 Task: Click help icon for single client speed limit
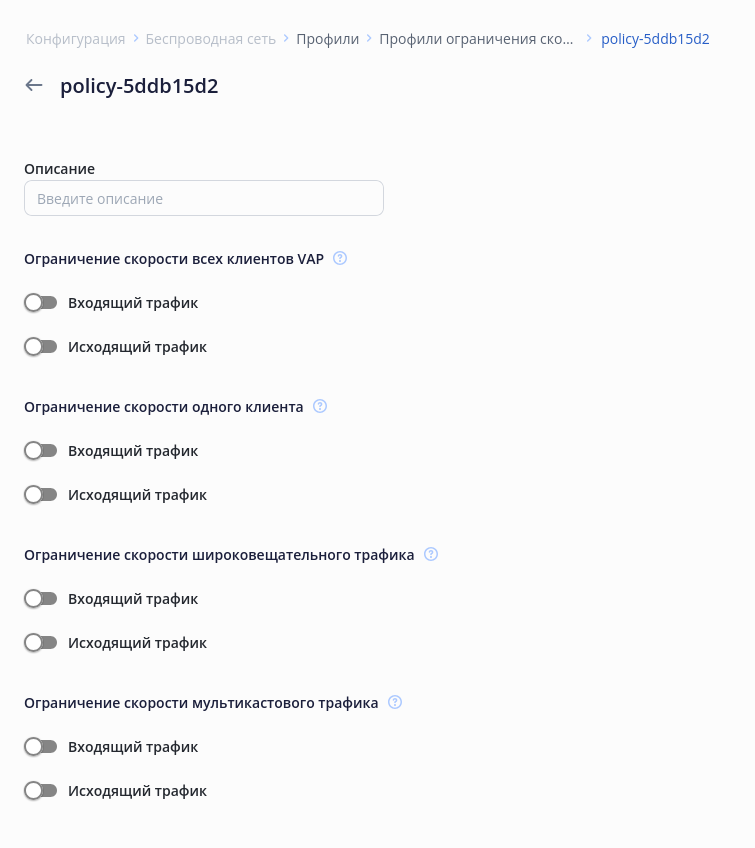click(320, 406)
